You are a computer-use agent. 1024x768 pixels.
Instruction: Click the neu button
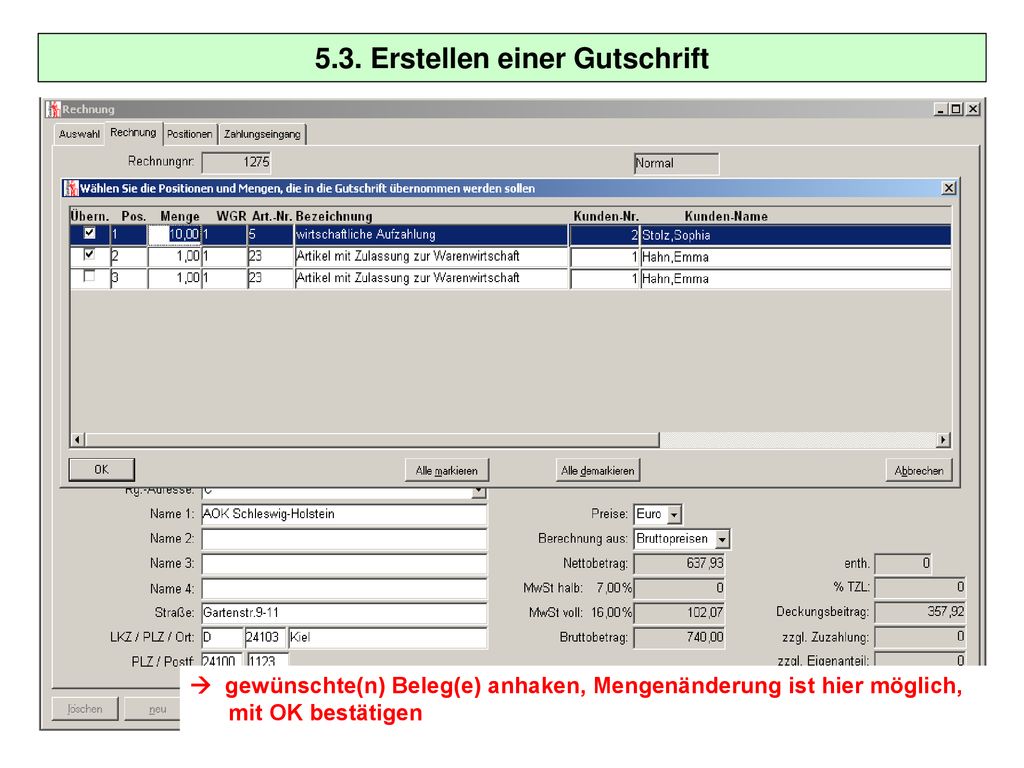pos(157,709)
